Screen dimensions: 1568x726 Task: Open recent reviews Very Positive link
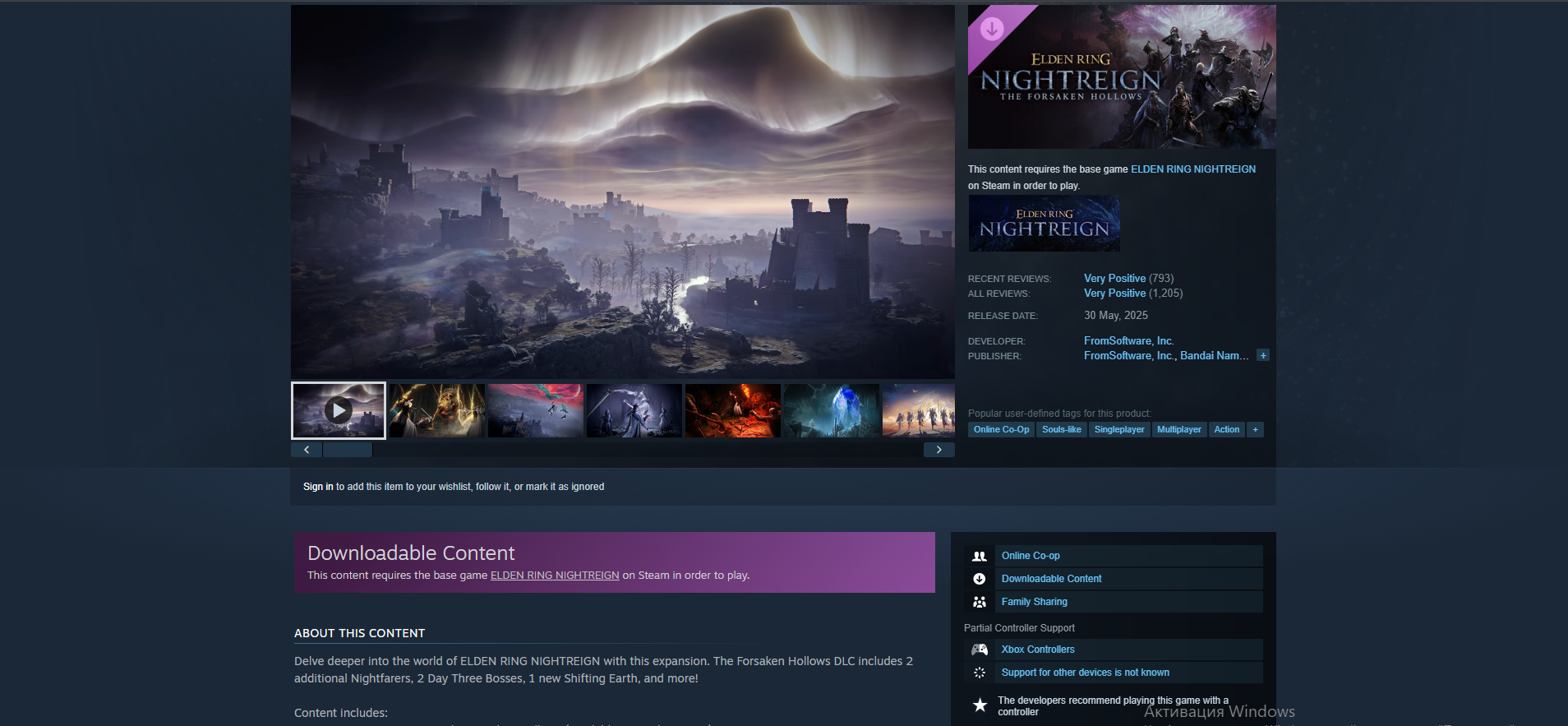[1114, 279]
